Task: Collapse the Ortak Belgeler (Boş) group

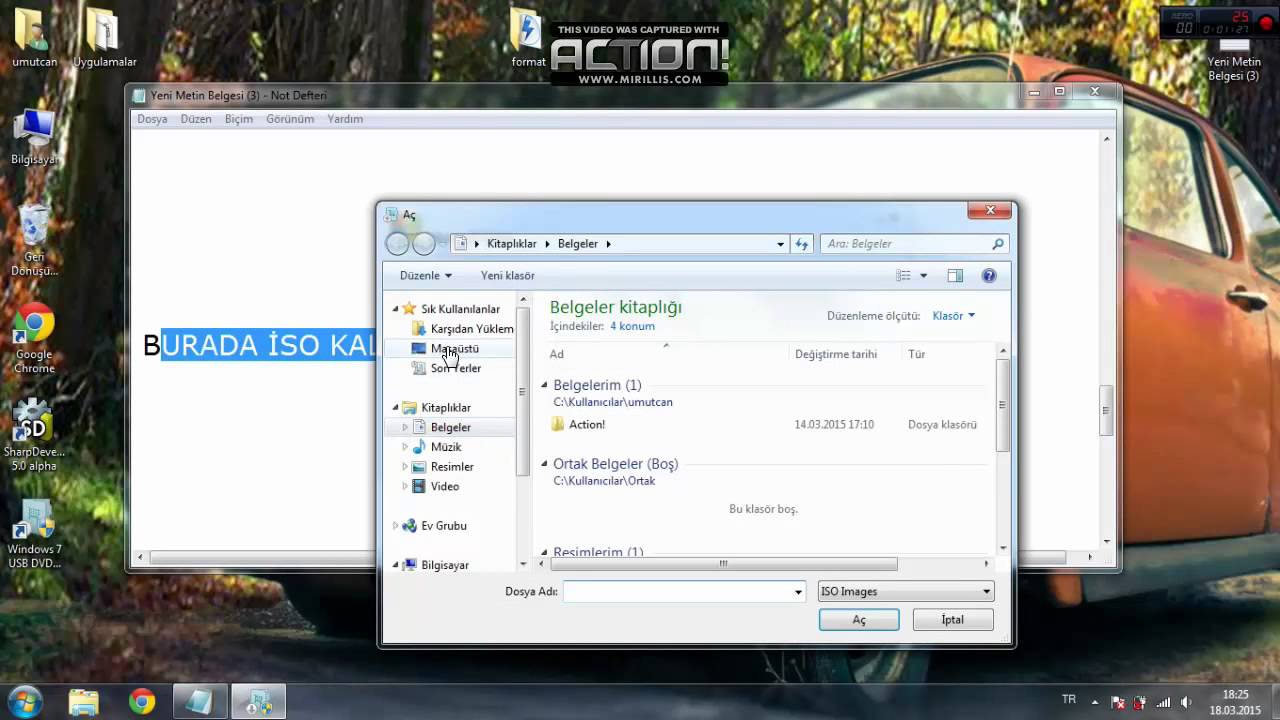Action: [x=544, y=464]
